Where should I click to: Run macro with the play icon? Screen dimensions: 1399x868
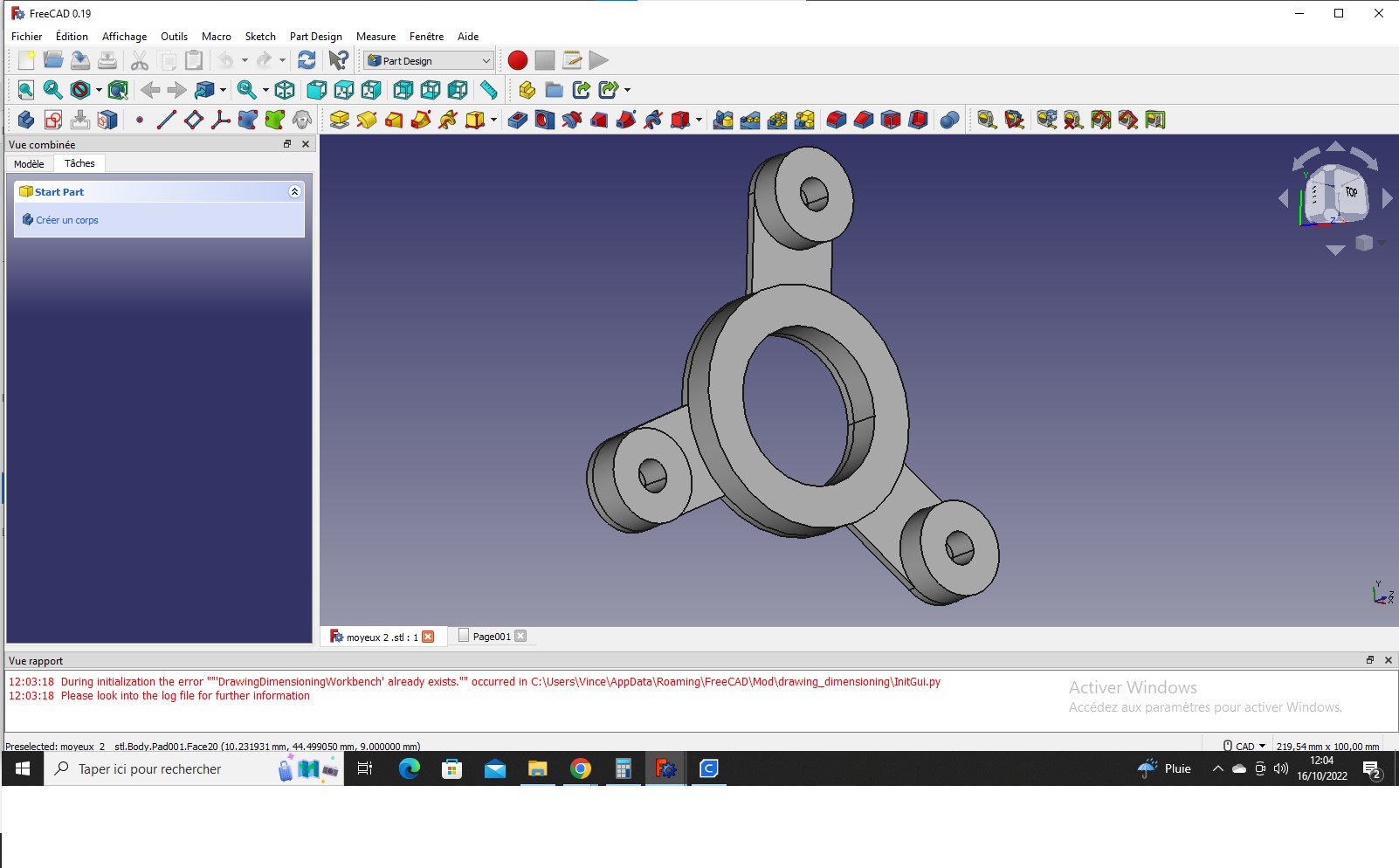(x=599, y=60)
